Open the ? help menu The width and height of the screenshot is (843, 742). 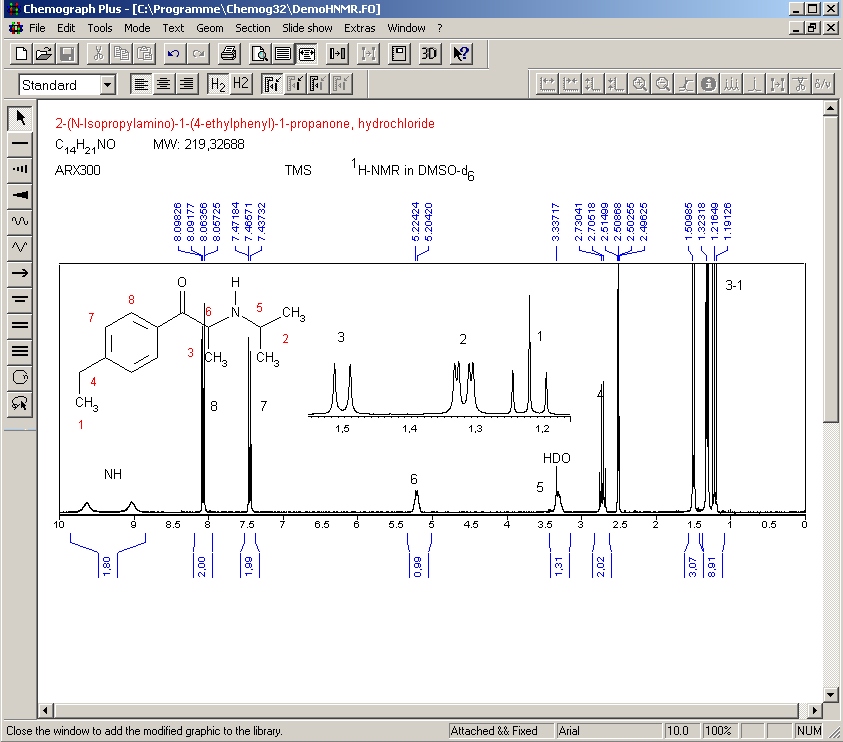[x=440, y=28]
